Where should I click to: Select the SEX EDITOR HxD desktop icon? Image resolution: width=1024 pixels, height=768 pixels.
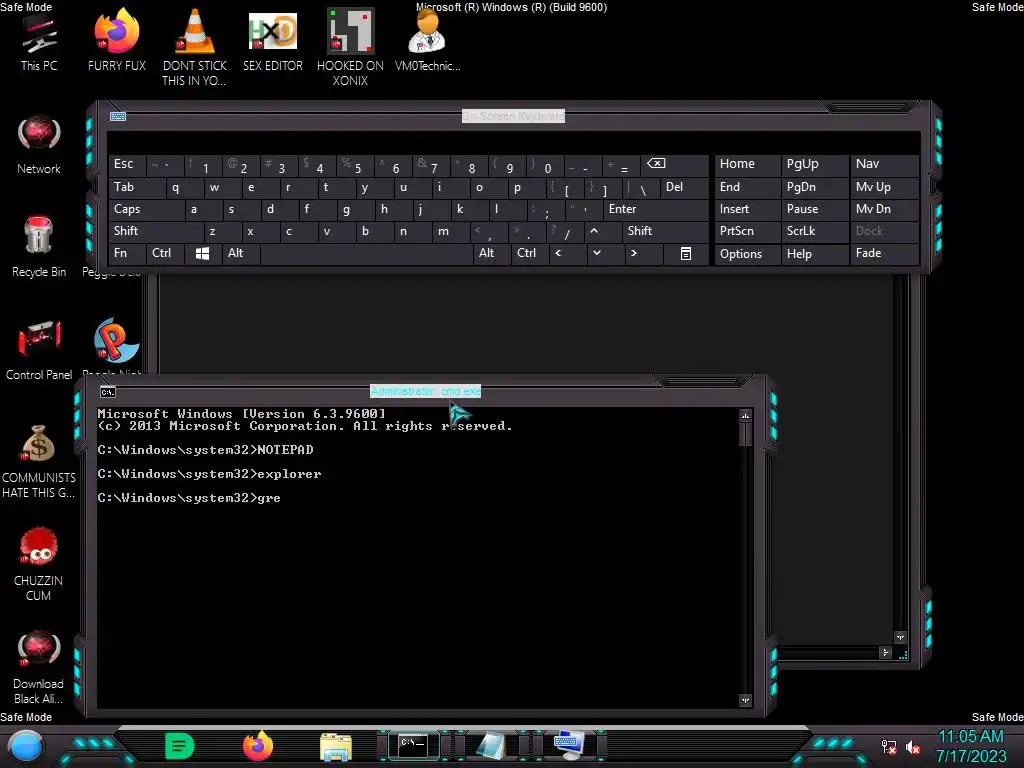273,40
